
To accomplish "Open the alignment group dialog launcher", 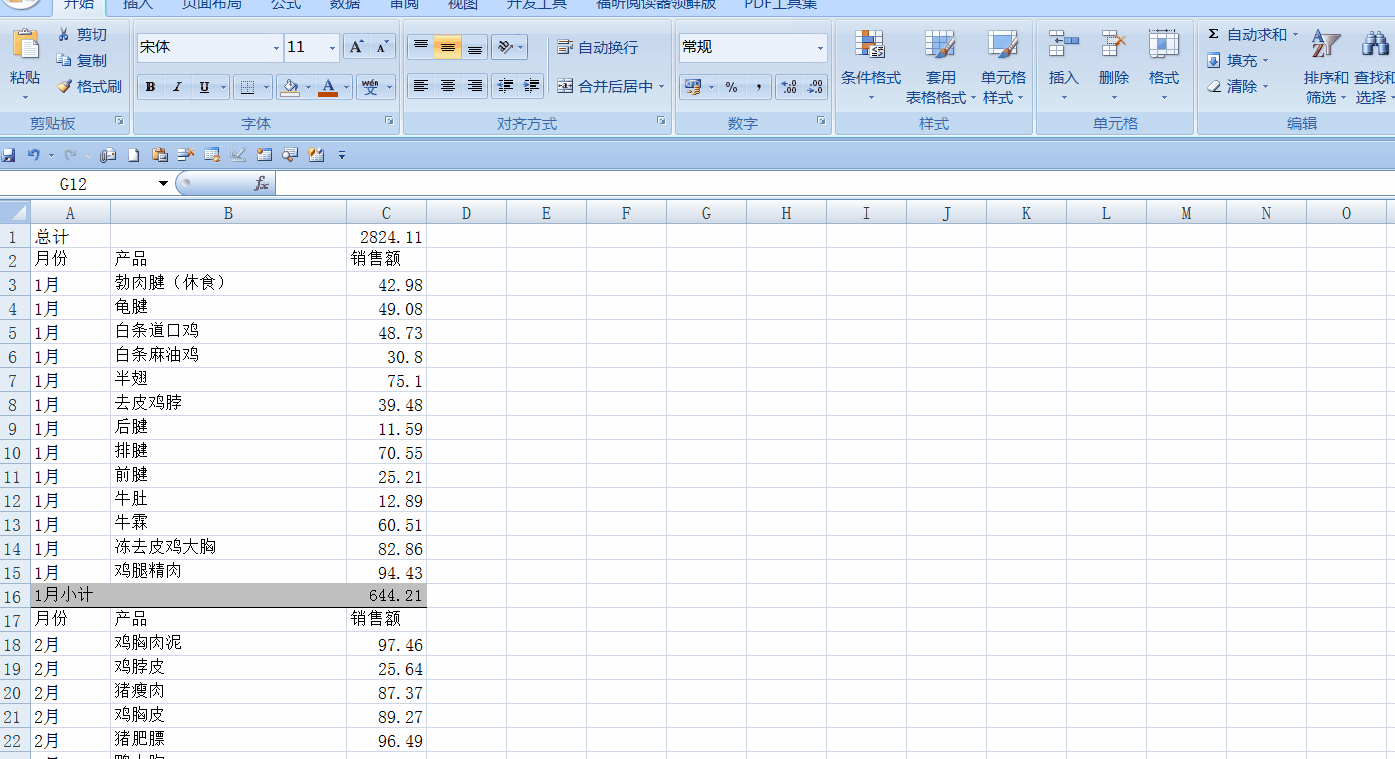I will click(661, 121).
